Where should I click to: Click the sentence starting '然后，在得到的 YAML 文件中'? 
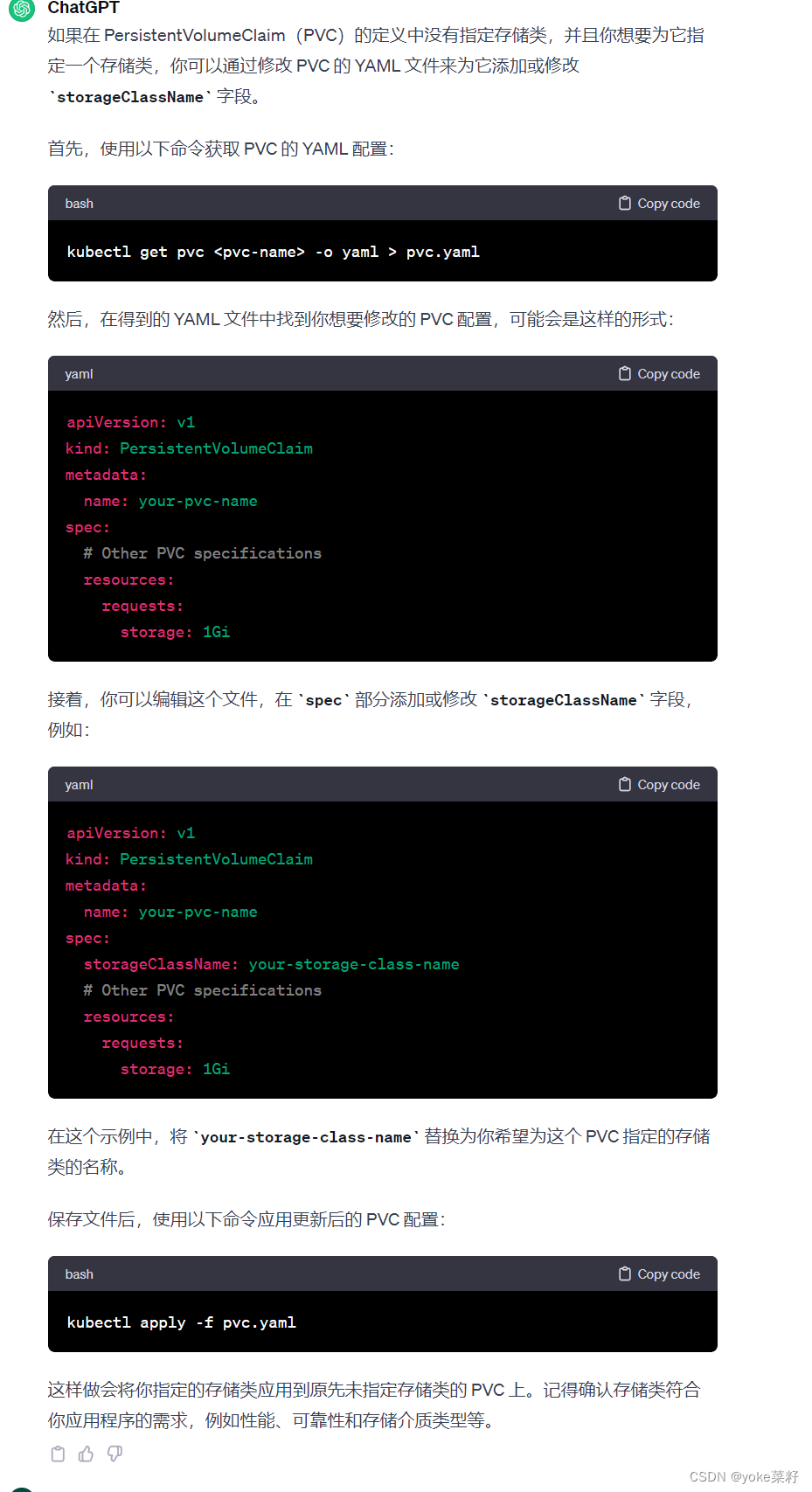[361, 319]
